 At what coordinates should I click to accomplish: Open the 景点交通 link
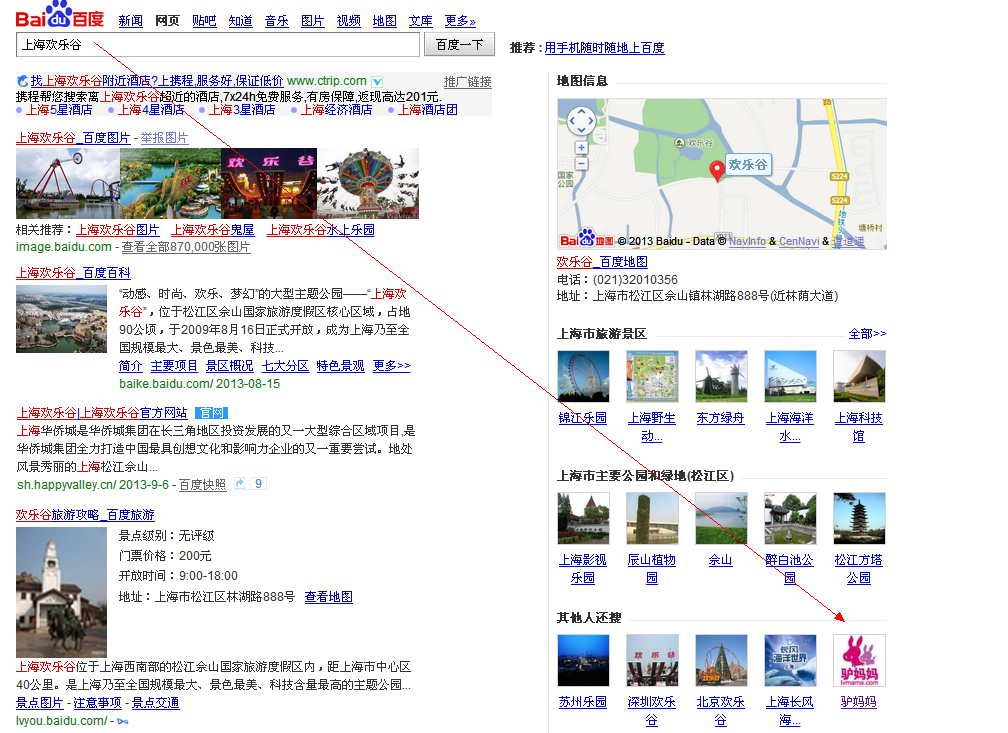(x=156, y=703)
